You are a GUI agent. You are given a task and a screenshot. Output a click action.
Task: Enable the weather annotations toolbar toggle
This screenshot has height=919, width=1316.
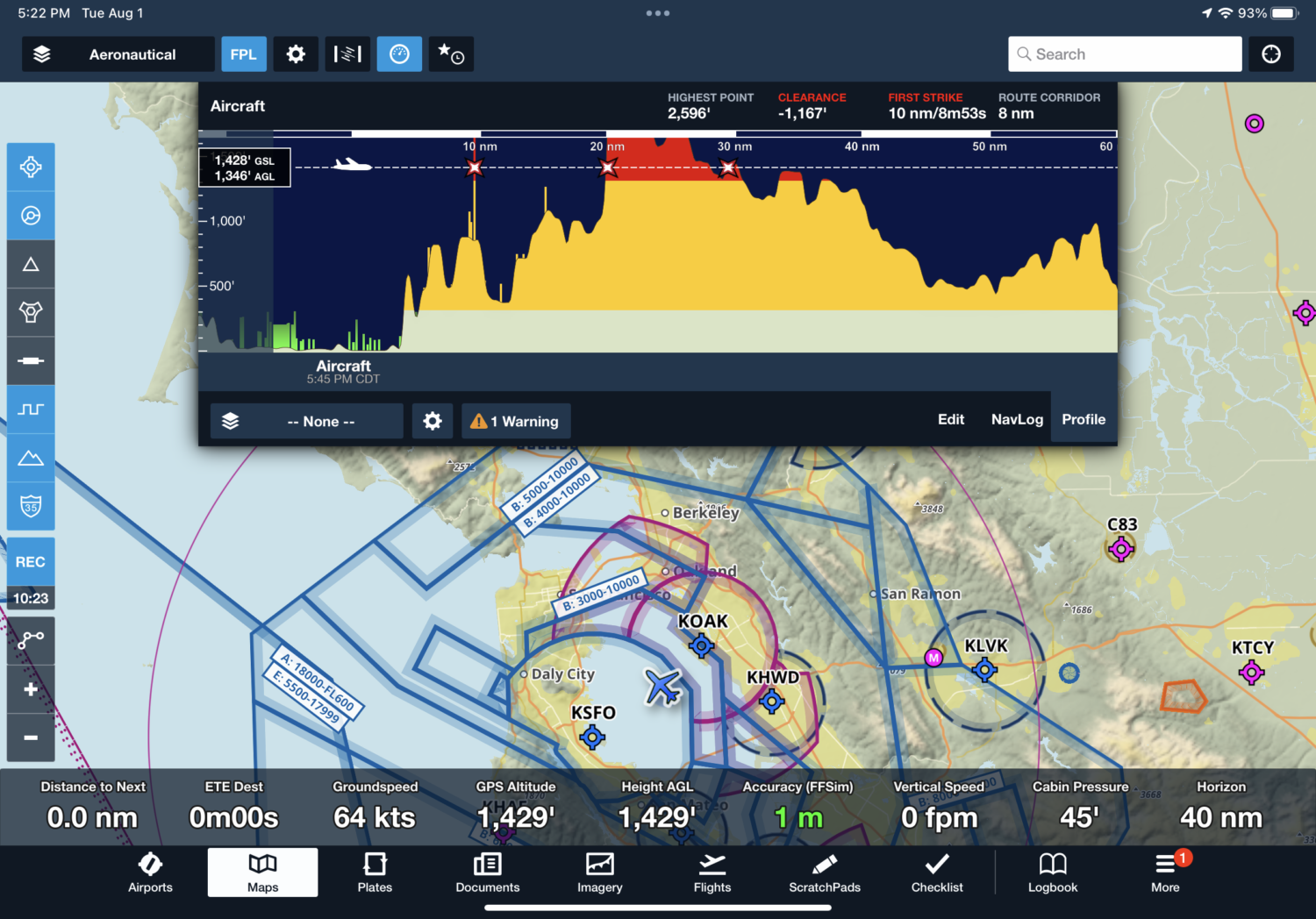click(347, 53)
